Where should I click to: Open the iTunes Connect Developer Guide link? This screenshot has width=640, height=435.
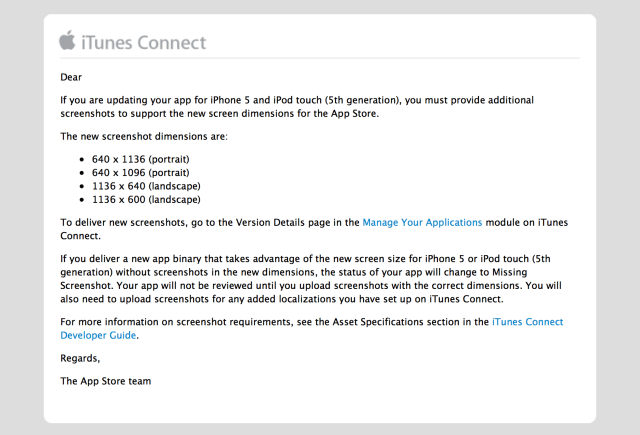point(527,322)
